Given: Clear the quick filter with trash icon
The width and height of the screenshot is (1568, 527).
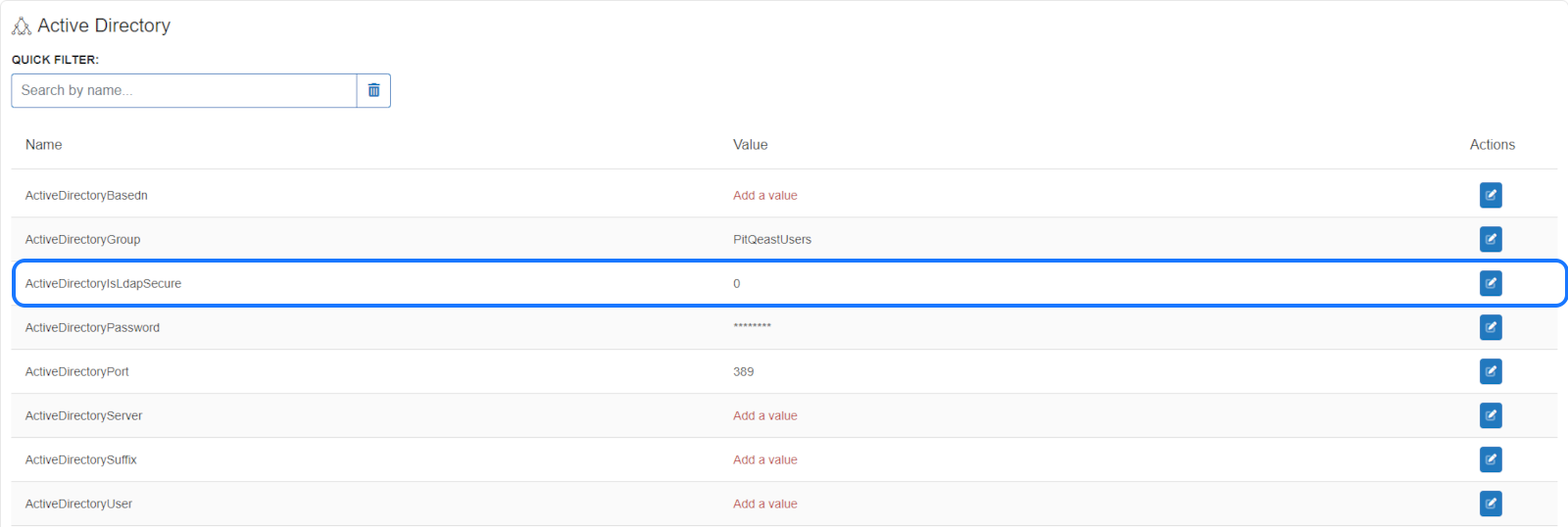Looking at the screenshot, I should pyautogui.click(x=373, y=90).
